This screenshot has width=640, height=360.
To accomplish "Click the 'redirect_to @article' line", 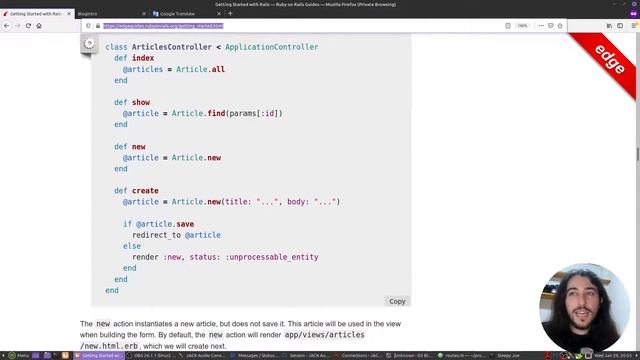I will [x=176, y=235].
